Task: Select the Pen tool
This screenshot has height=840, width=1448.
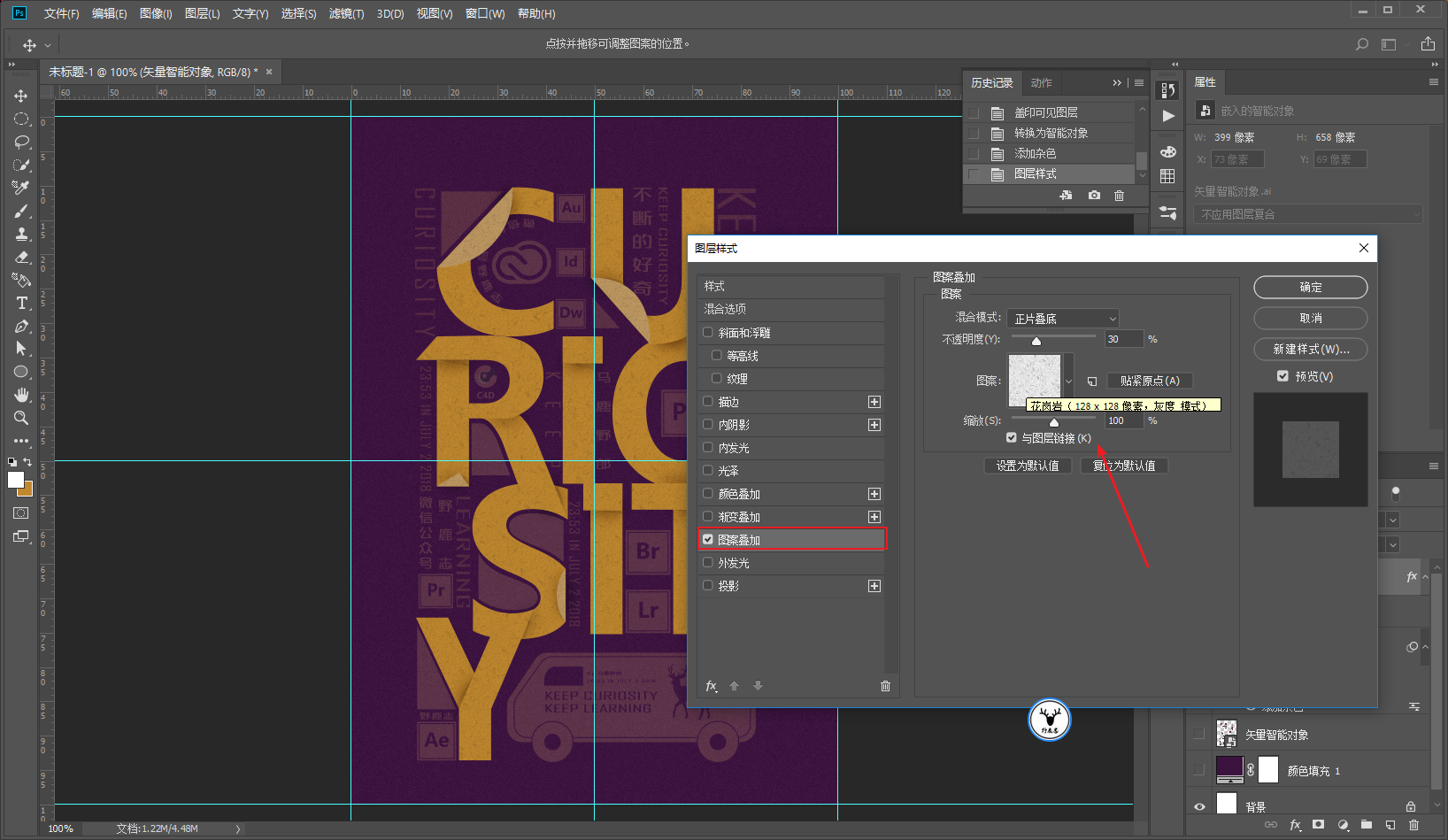Action: tap(21, 326)
